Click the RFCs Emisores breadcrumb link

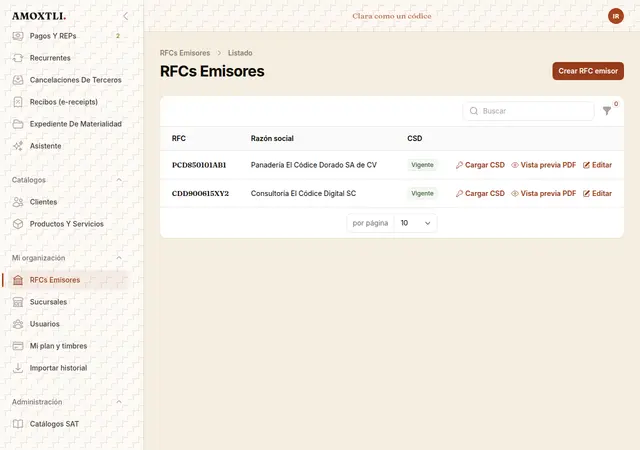pyautogui.click(x=185, y=53)
